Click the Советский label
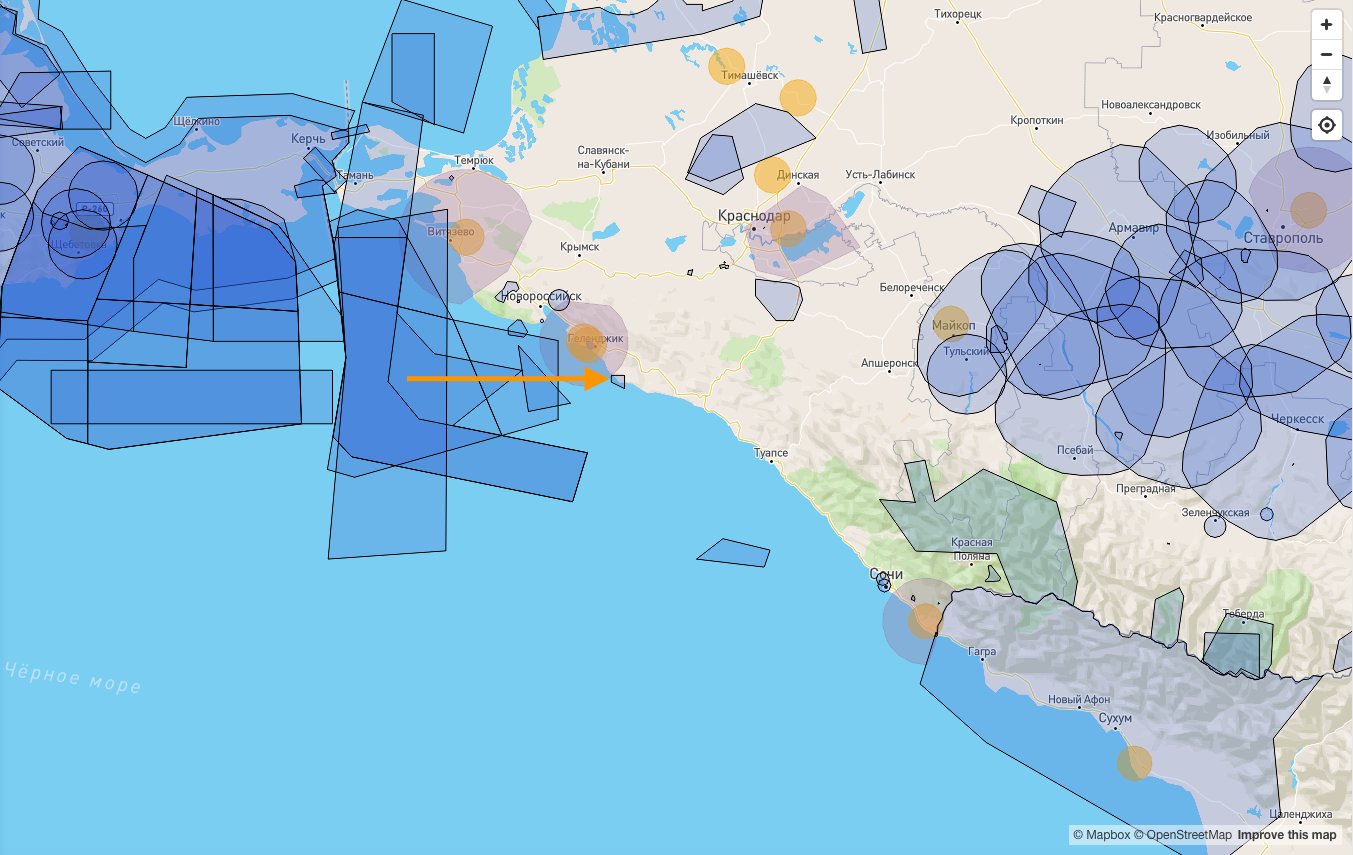The image size is (1353, 855). click(38, 143)
